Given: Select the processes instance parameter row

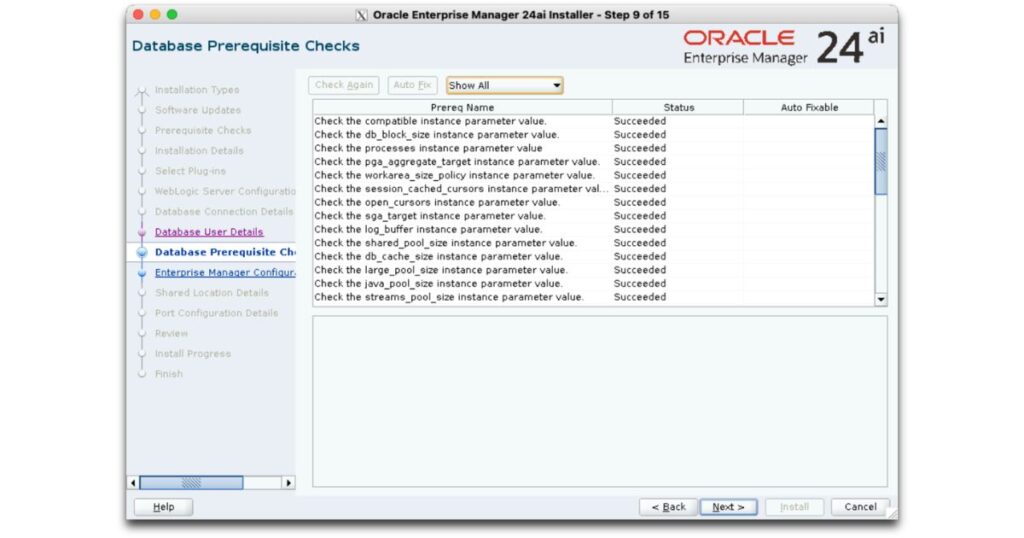Looking at the screenshot, I should coord(593,148).
